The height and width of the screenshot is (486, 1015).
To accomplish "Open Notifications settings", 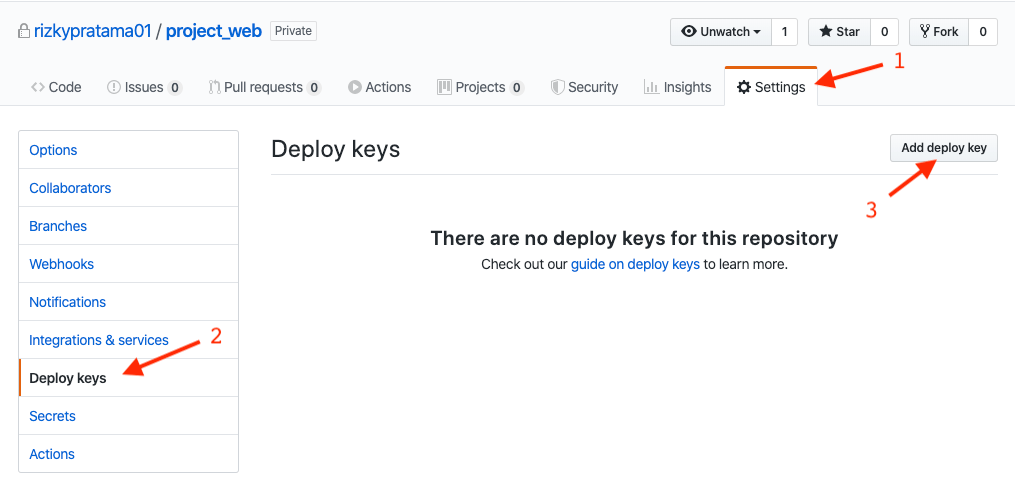I will pyautogui.click(x=128, y=302).
